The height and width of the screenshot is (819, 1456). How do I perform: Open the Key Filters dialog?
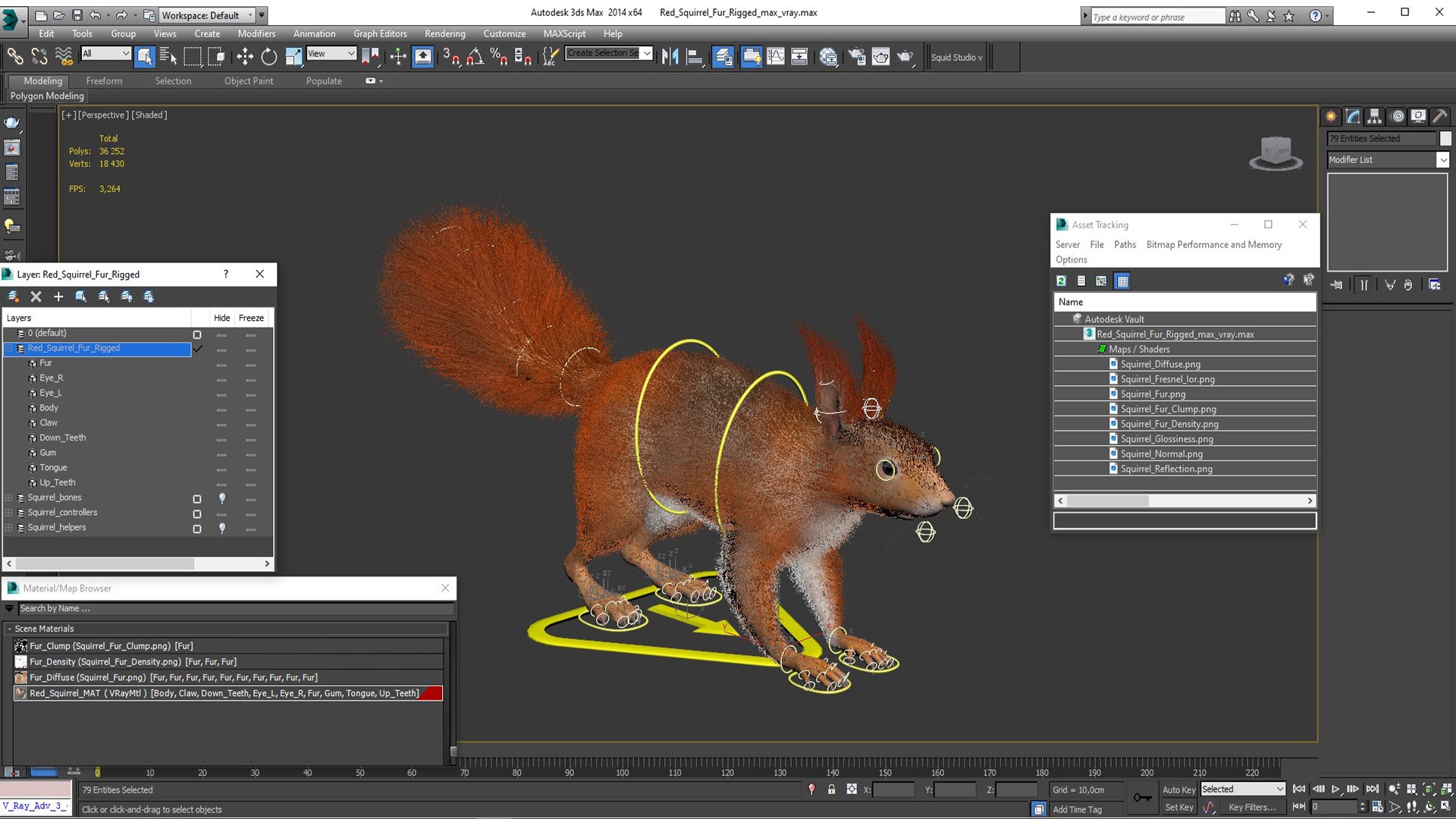tap(1252, 808)
